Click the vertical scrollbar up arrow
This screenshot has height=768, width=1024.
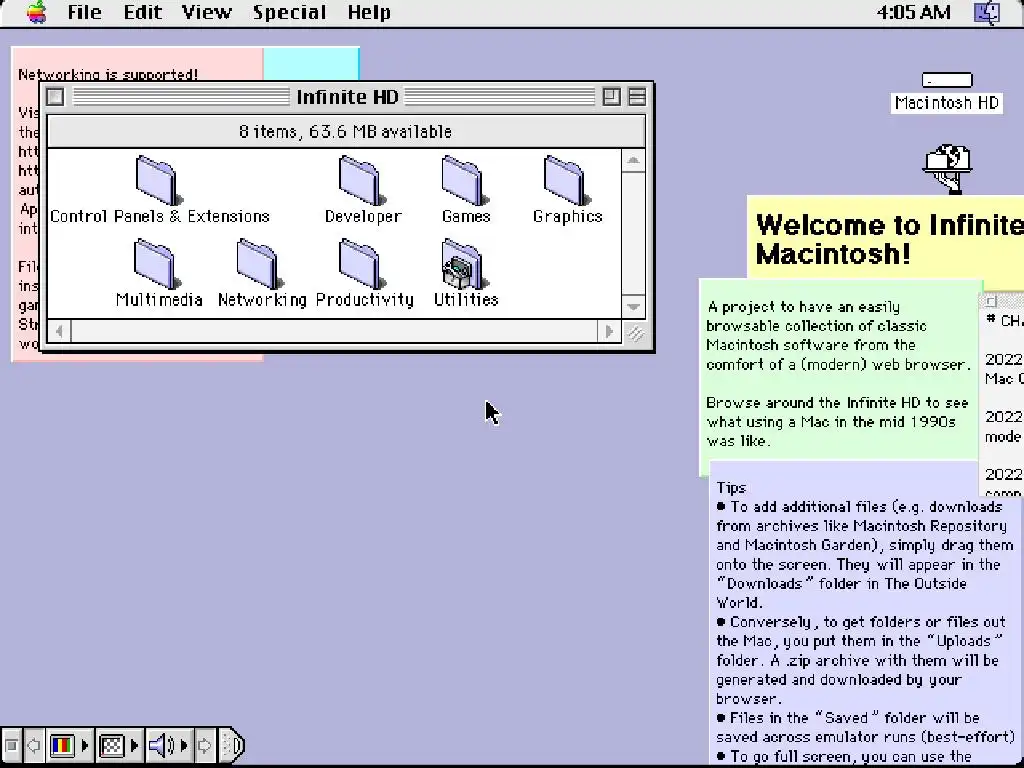coord(633,160)
